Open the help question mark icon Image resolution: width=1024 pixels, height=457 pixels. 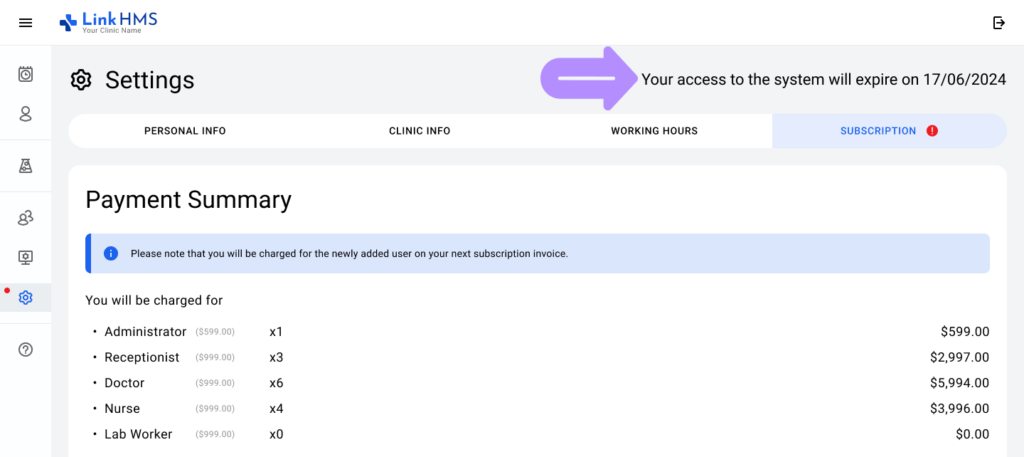click(x=25, y=349)
